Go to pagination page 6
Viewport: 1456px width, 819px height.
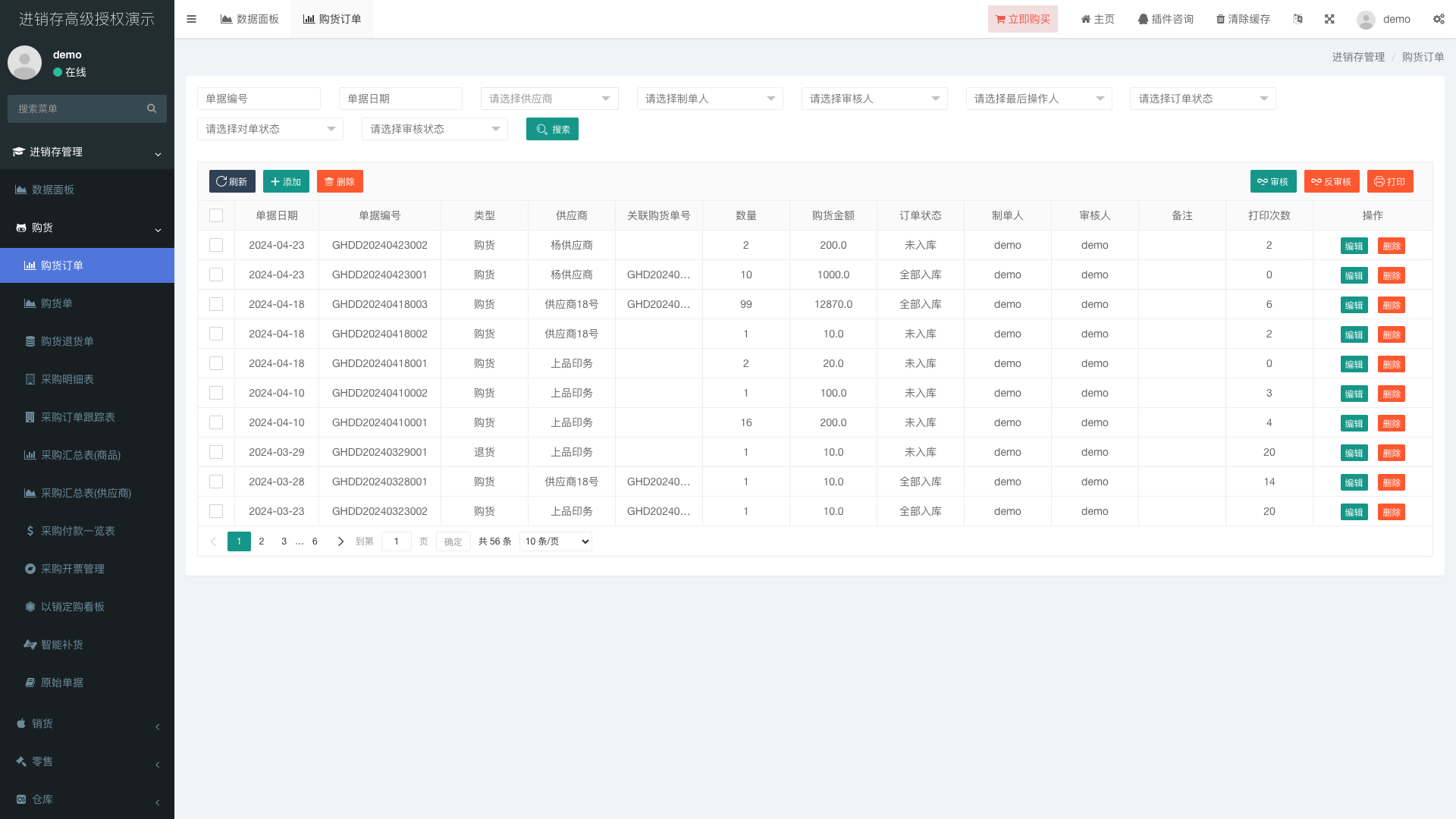315,541
